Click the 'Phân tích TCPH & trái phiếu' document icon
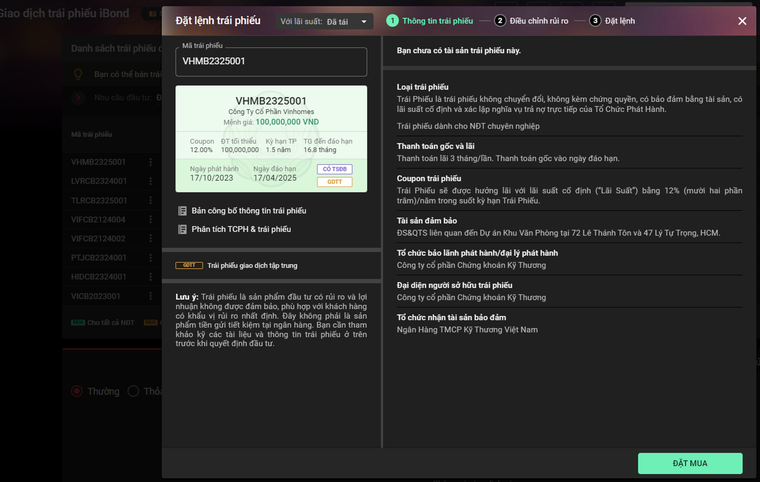The image size is (760, 482). (x=181, y=229)
